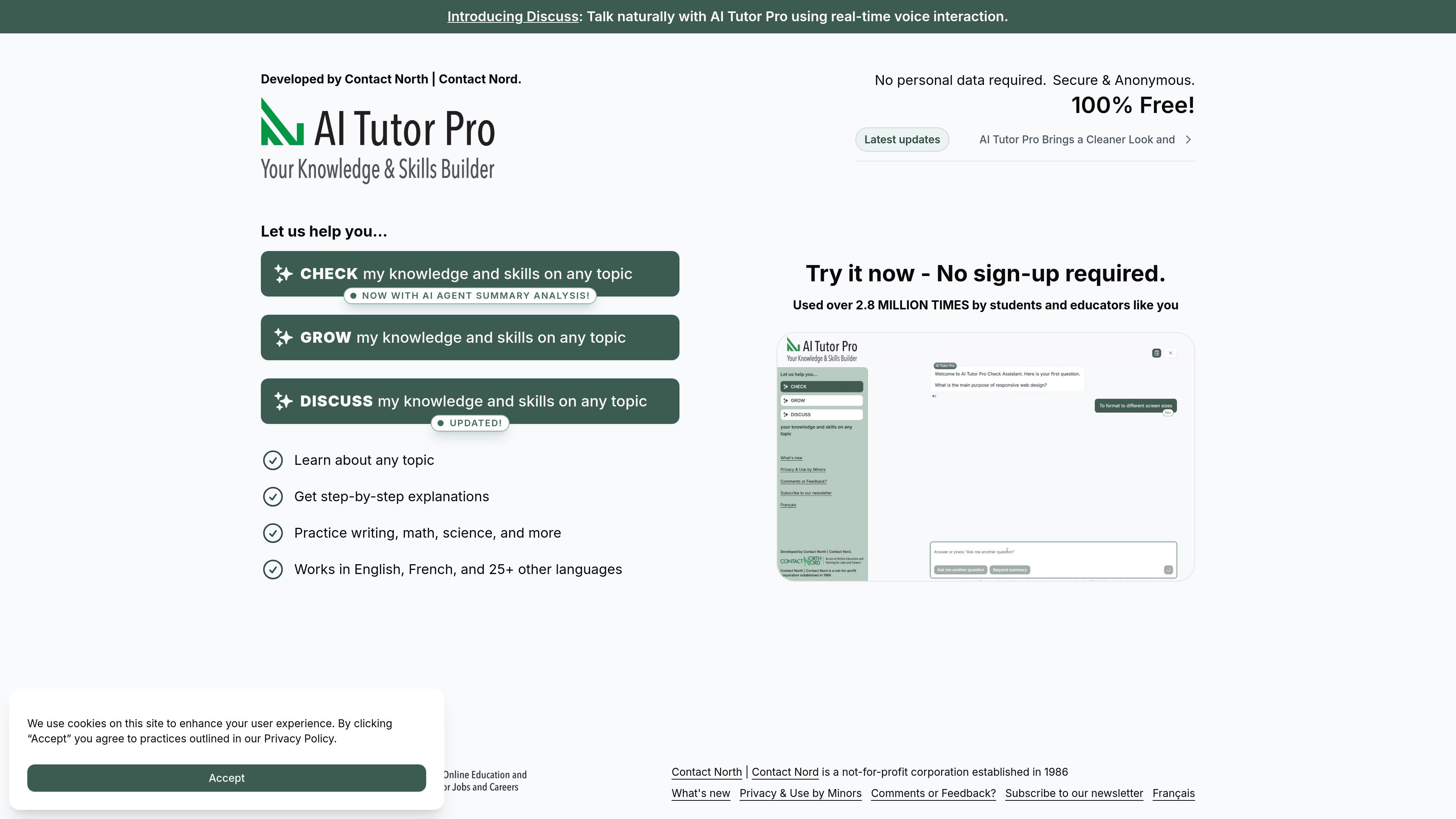Image resolution: width=1456 pixels, height=819 pixels.
Task: Open the "AI Tutor Pro Brings a Cleaner Look" update
Action: tap(1077, 140)
